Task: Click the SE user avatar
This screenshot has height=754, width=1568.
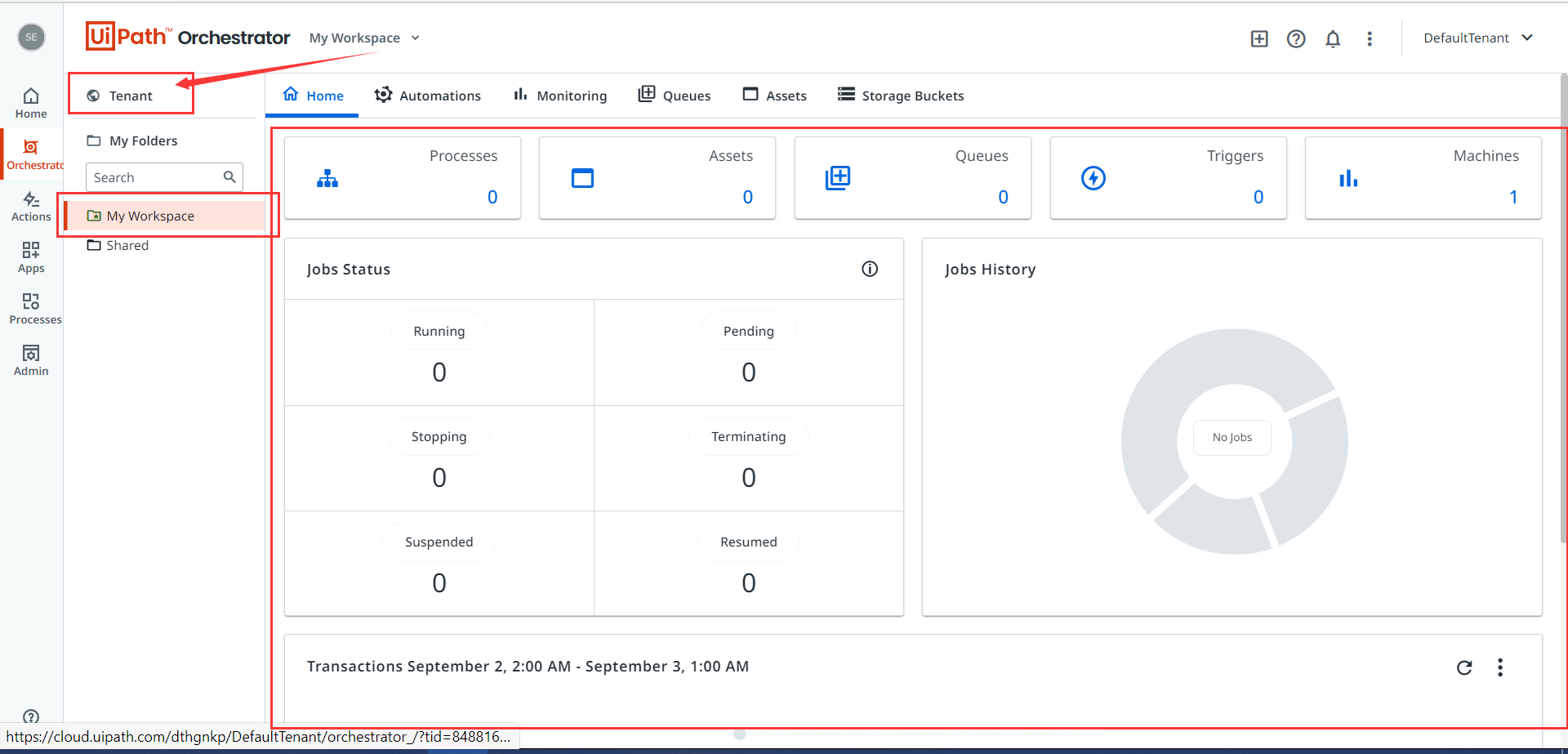Action: pos(32,37)
